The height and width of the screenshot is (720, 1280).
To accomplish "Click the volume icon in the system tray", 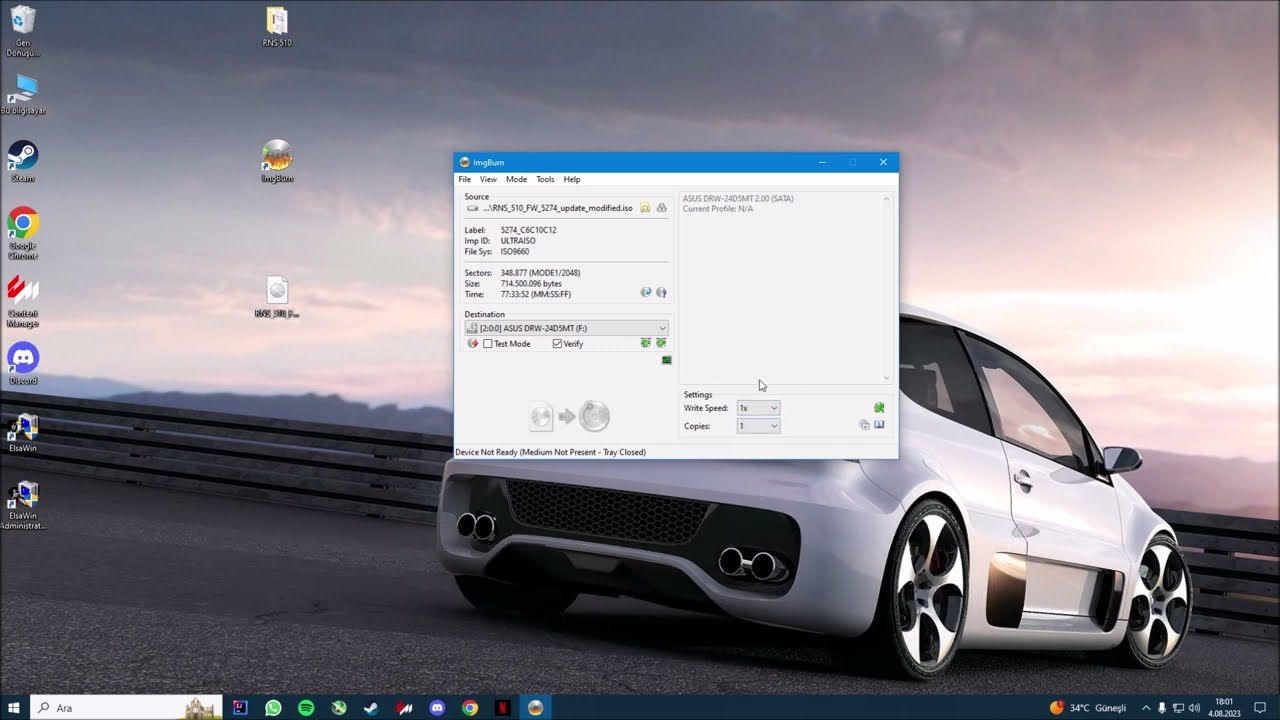I will click(1195, 708).
